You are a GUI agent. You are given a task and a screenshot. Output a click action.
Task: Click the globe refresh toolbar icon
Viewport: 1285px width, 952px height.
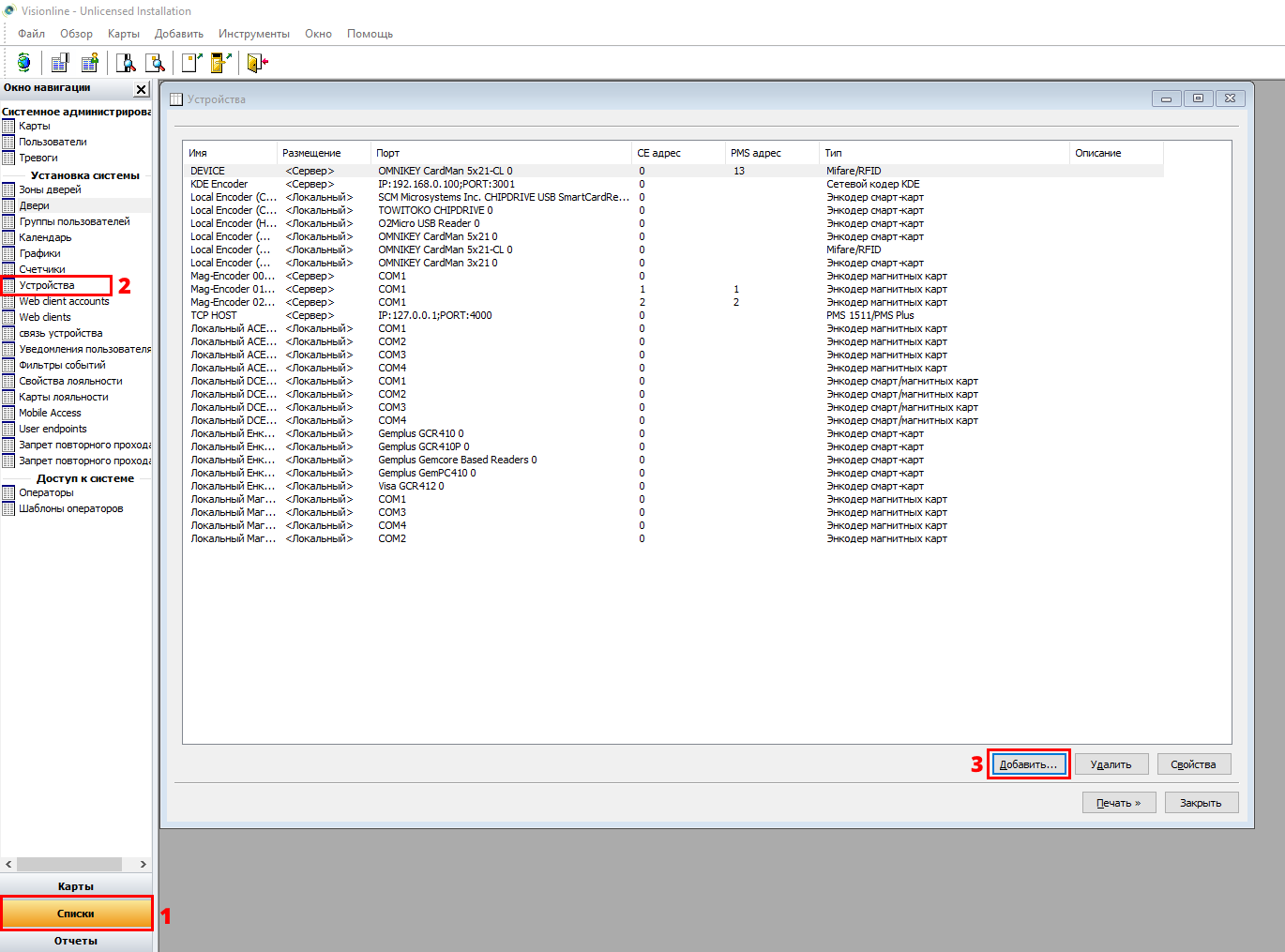(23, 63)
